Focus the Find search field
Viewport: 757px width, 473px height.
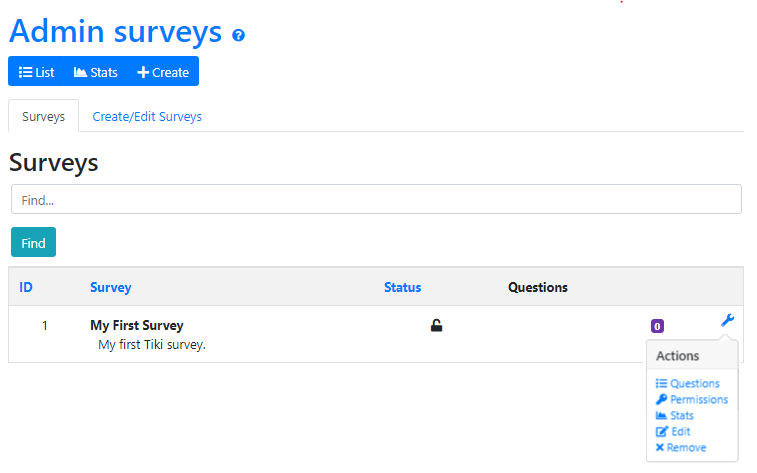[376, 199]
